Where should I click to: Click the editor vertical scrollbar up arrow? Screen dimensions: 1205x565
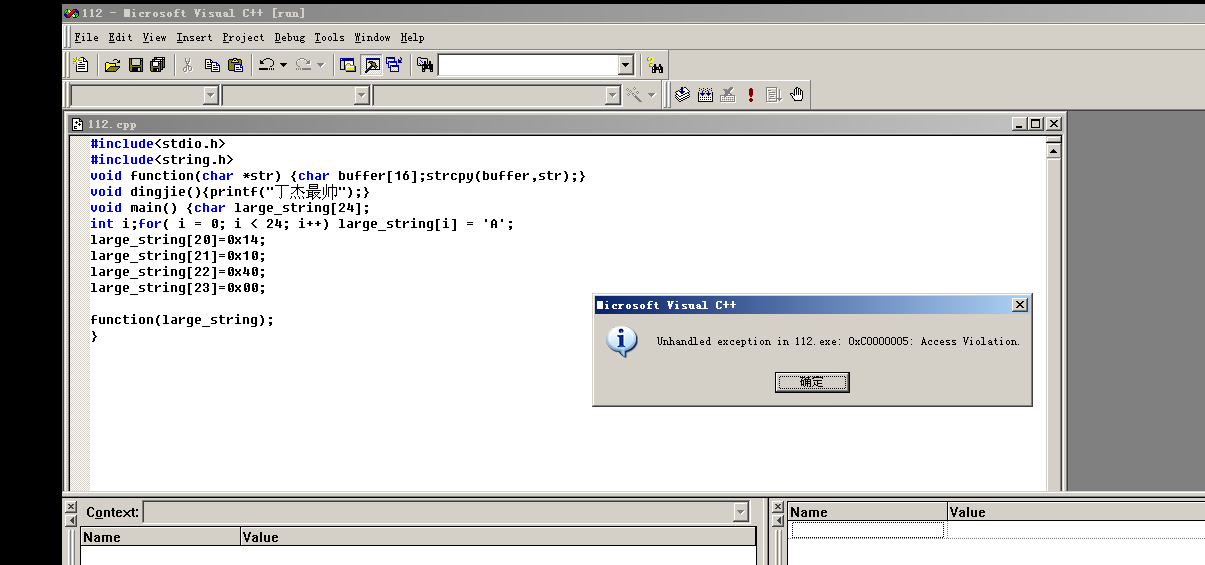[1053, 150]
